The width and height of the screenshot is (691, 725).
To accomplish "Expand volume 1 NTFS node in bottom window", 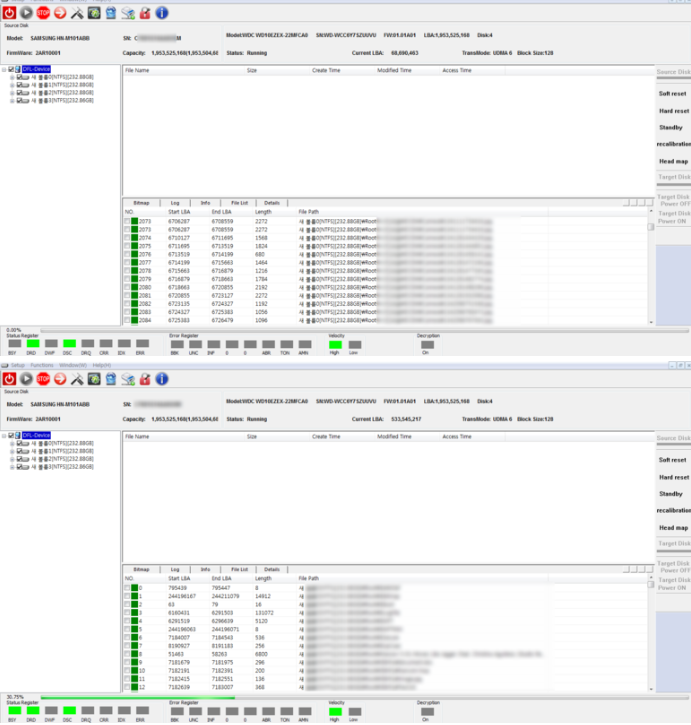I will (x=12, y=451).
